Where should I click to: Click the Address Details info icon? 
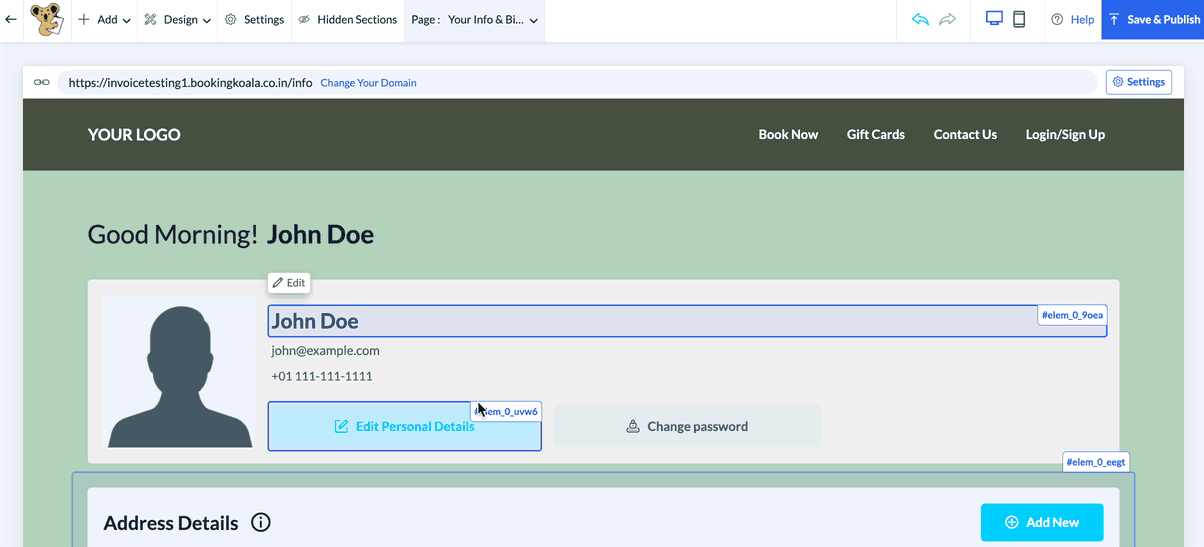(261, 522)
